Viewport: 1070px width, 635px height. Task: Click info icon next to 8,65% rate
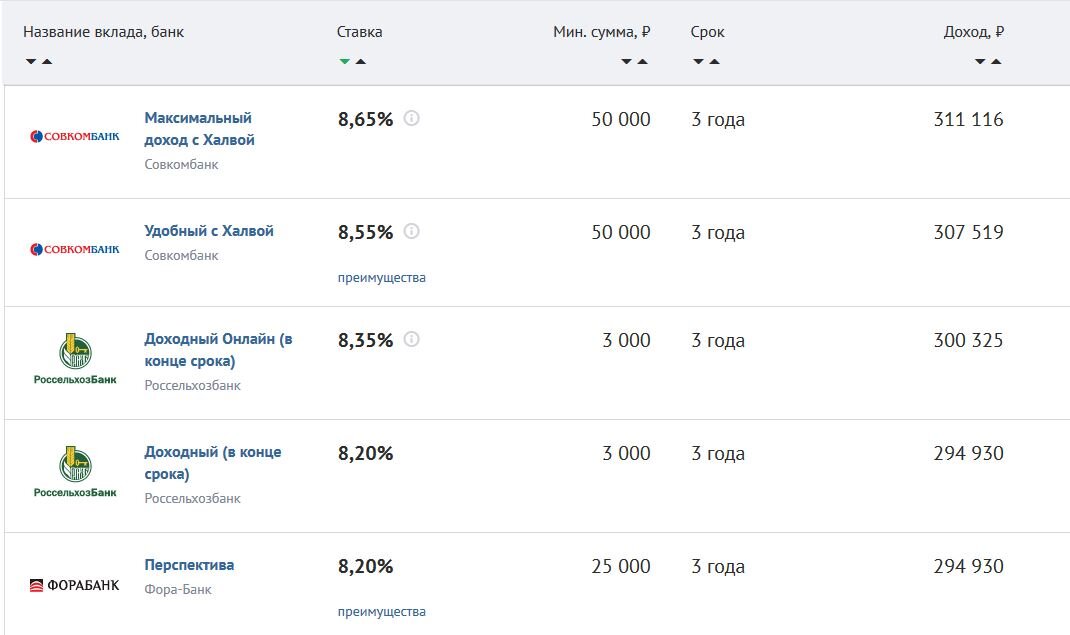point(412,119)
